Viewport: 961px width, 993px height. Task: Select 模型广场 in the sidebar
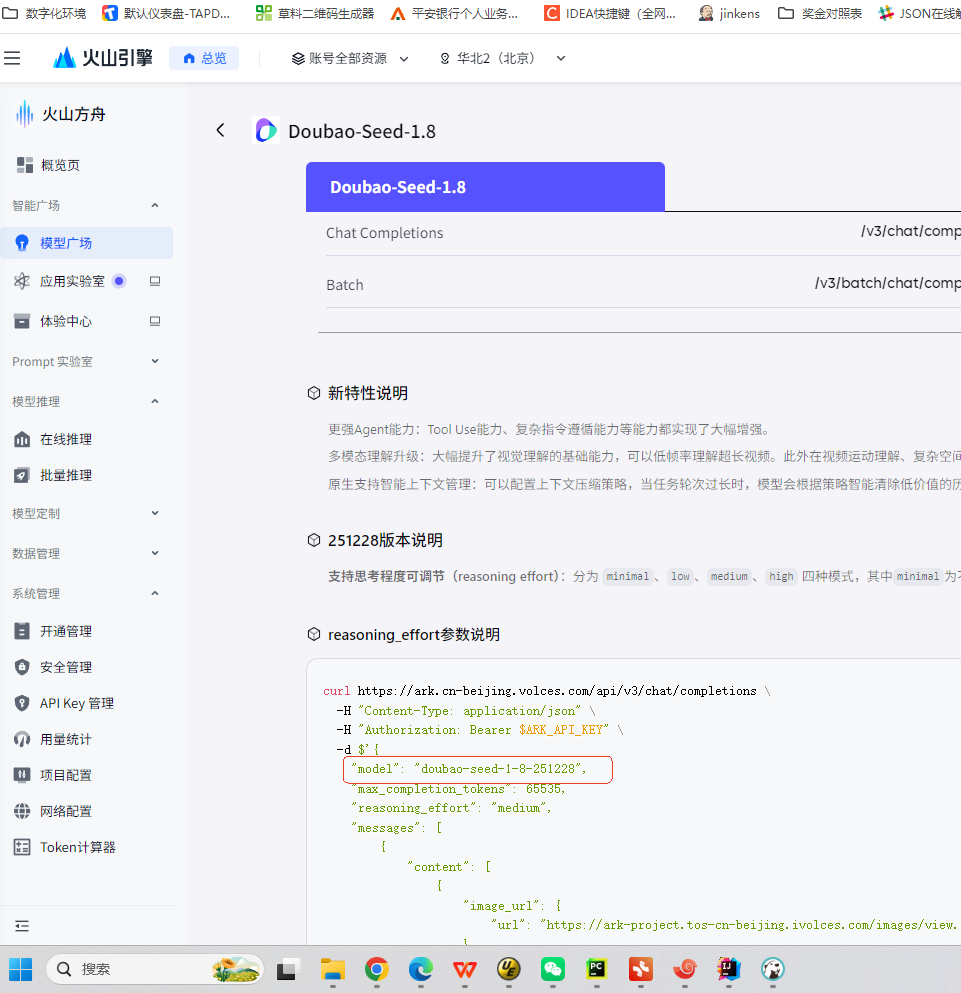87,243
